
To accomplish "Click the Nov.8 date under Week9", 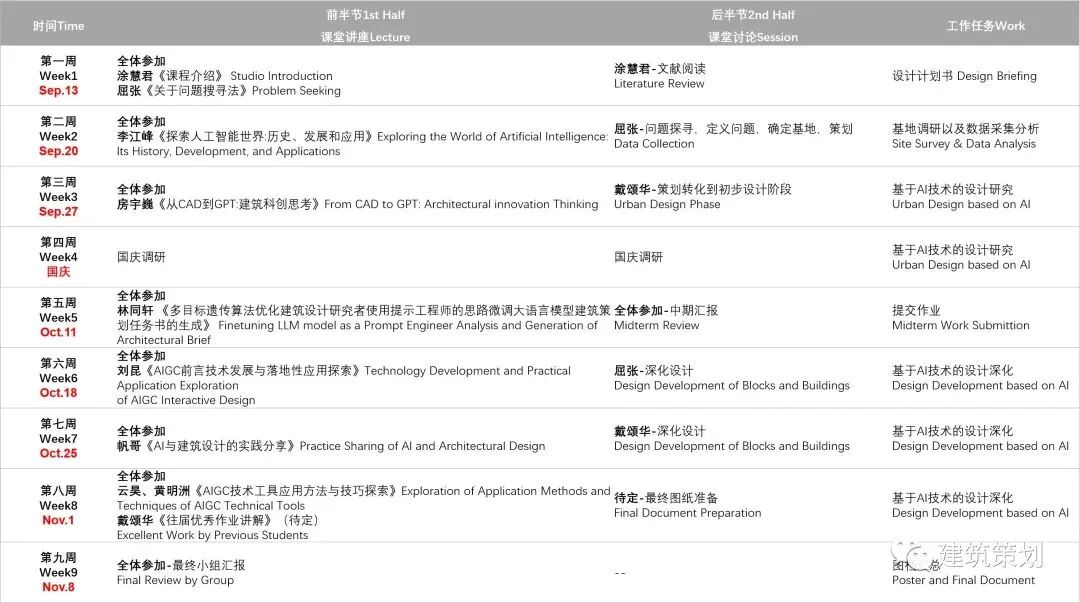I will (x=58, y=587).
